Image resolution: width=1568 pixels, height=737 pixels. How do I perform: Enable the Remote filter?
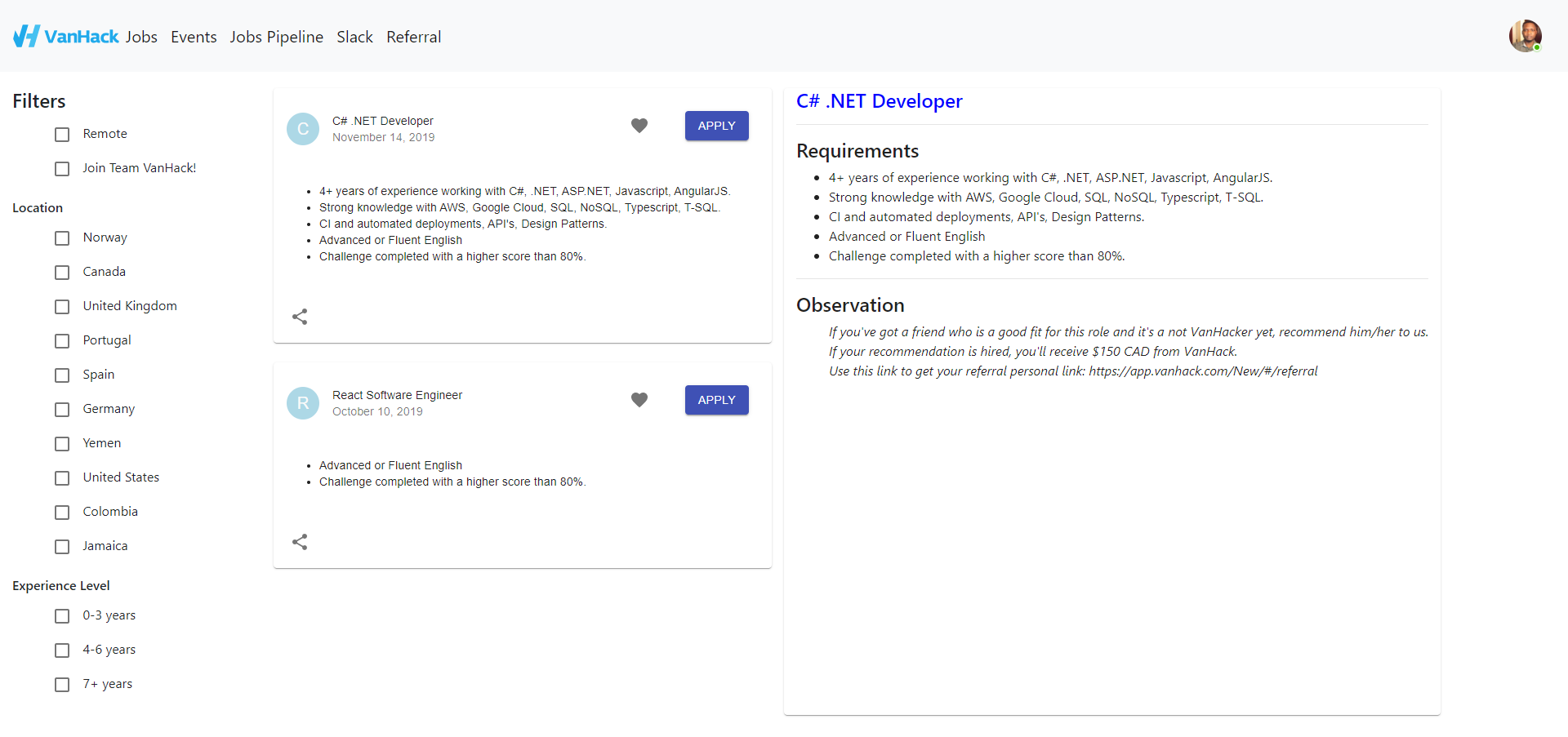[62, 134]
